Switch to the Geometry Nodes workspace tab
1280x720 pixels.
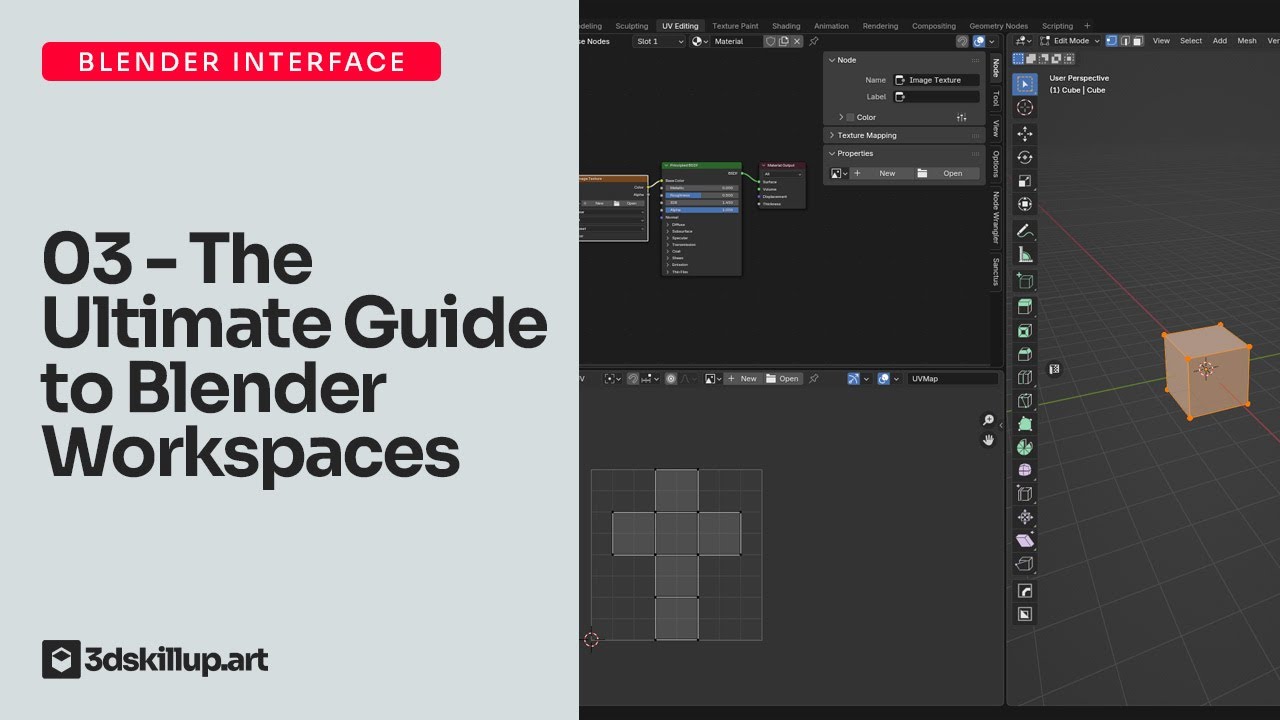point(998,26)
